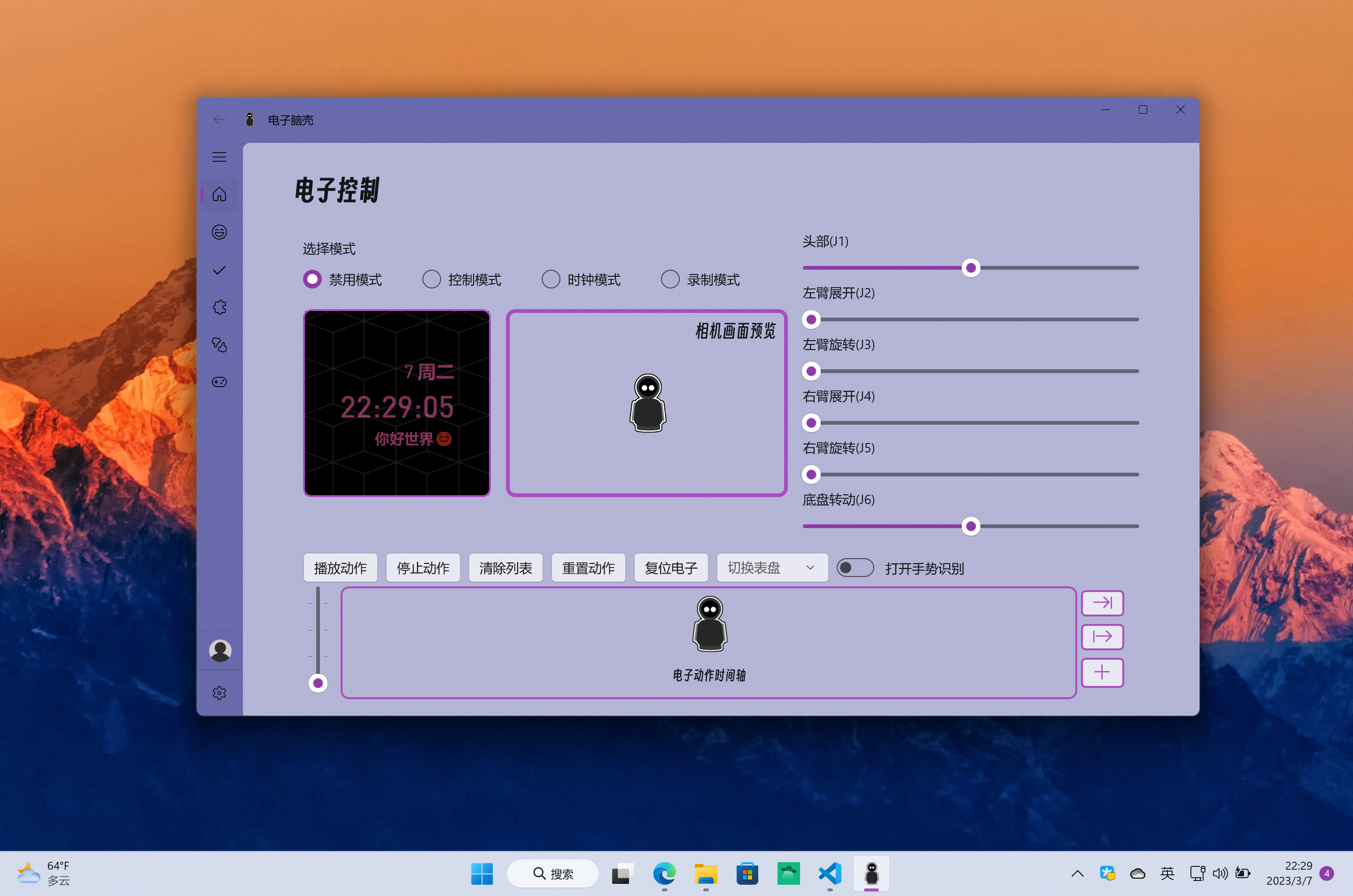Image resolution: width=1353 pixels, height=896 pixels.
Task: Click the 相机画面预览 camera panel
Action: [647, 403]
